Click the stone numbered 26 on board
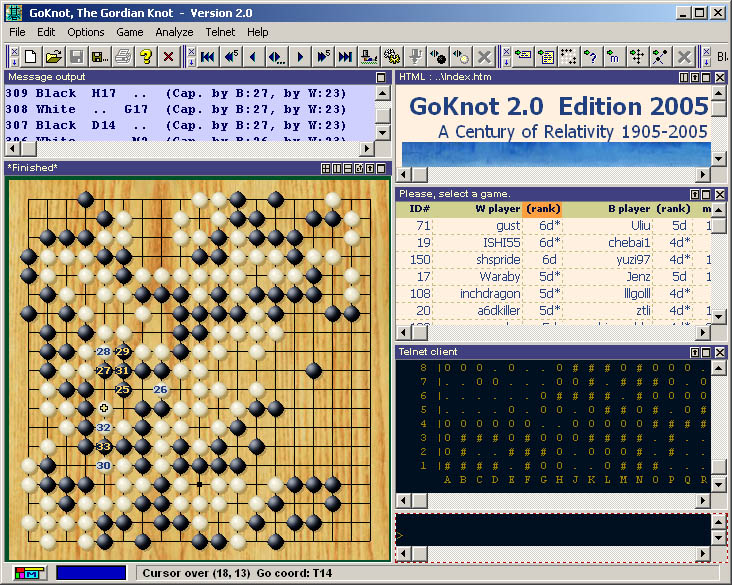This screenshot has height=585, width=732. point(161,389)
